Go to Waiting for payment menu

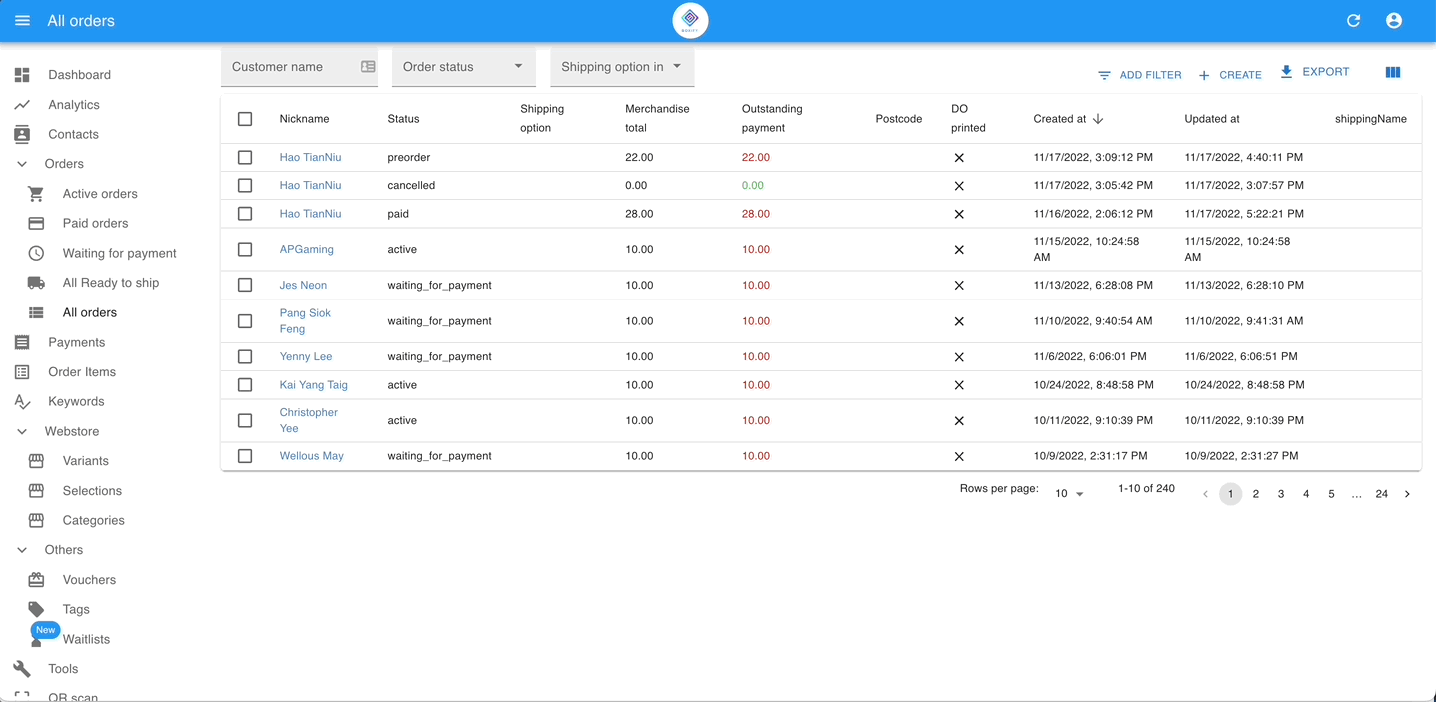click(x=119, y=253)
